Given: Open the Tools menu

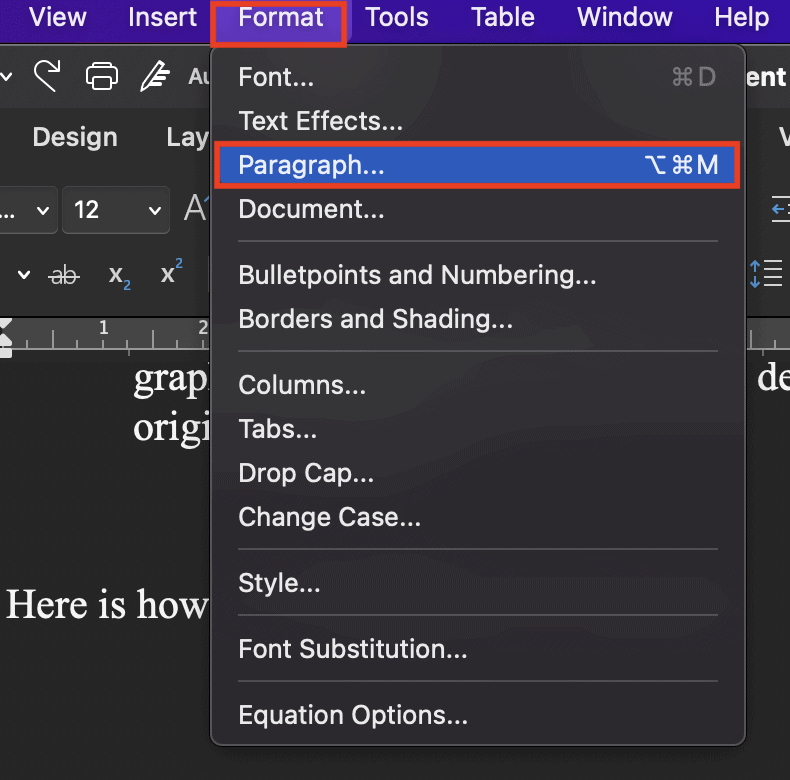Looking at the screenshot, I should click(397, 17).
